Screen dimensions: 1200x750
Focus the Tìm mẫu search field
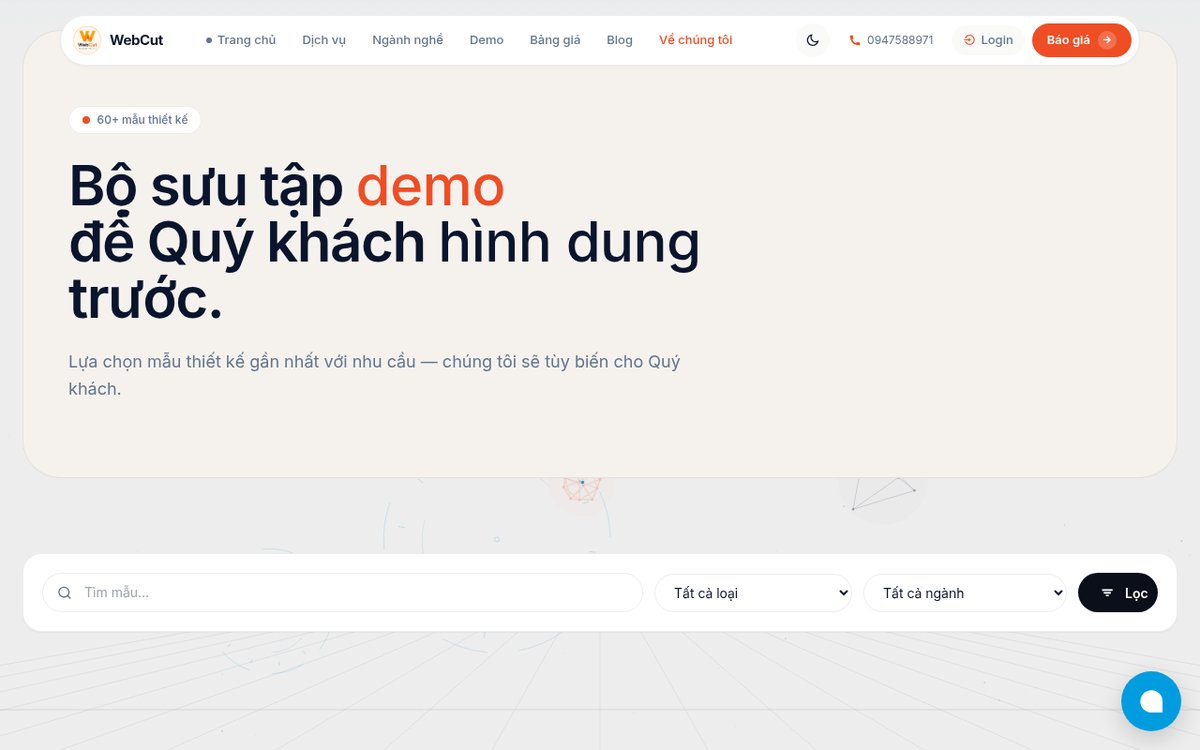(342, 593)
